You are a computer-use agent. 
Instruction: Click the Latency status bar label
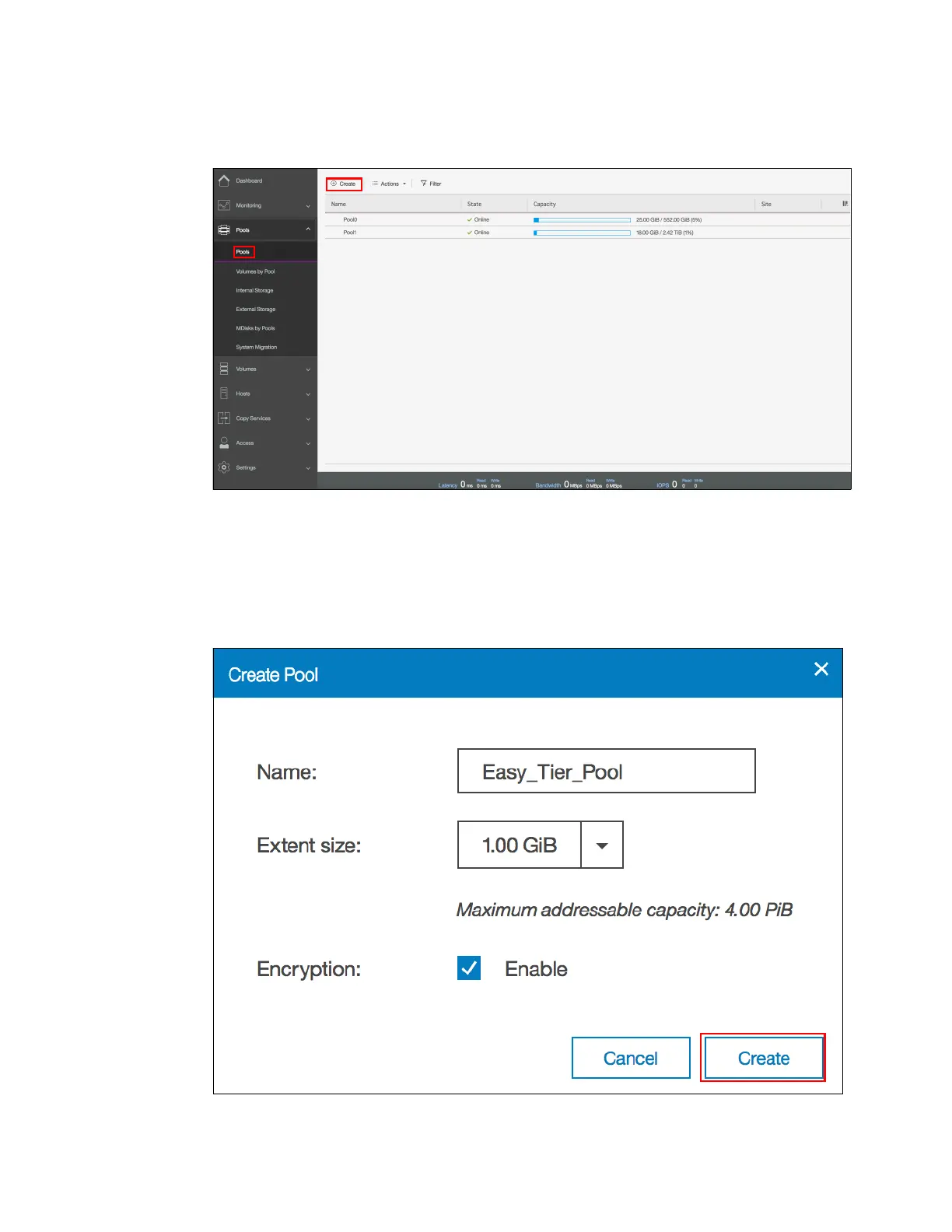tap(447, 485)
